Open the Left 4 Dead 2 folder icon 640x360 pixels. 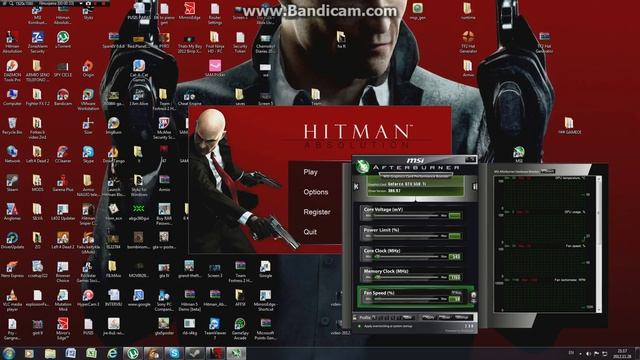click(37, 154)
